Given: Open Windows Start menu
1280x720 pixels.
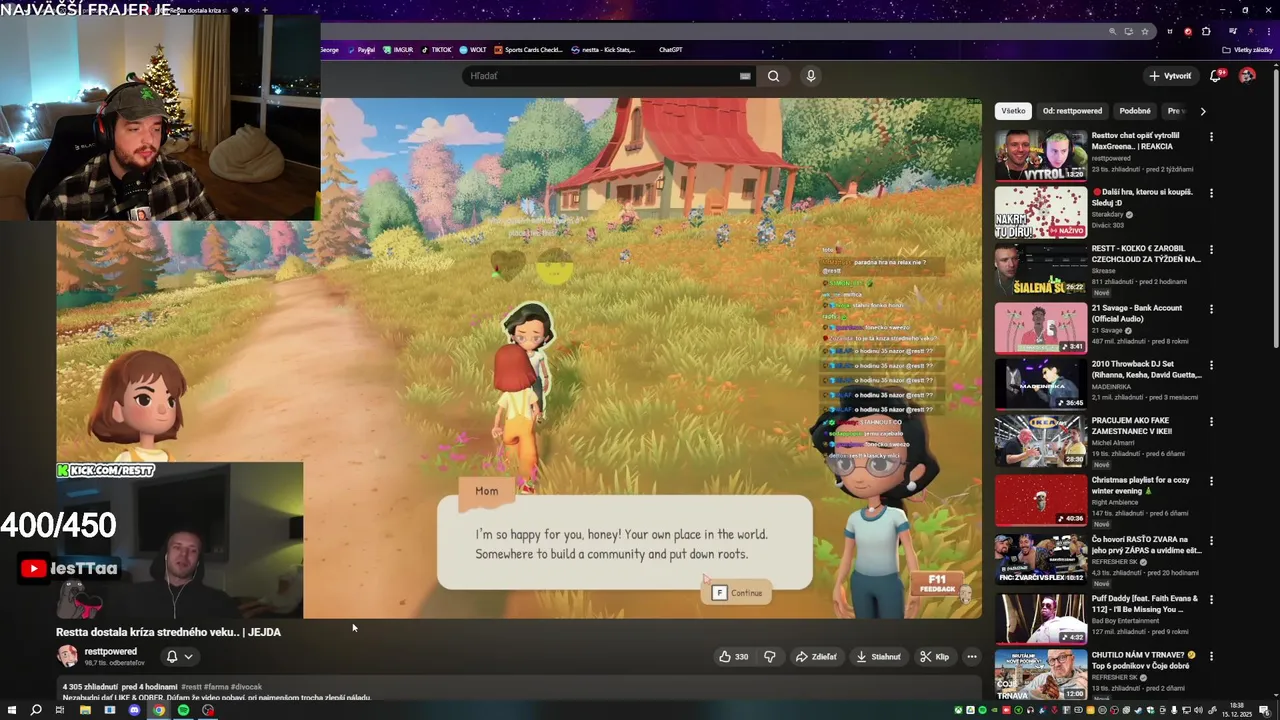Looking at the screenshot, I should (x=11, y=710).
